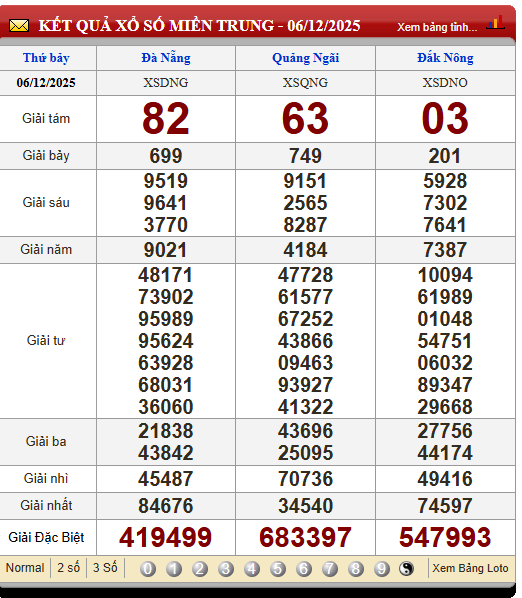The height and width of the screenshot is (598, 522).
Task: Click Giải năm number 9021
Action: [166, 250]
